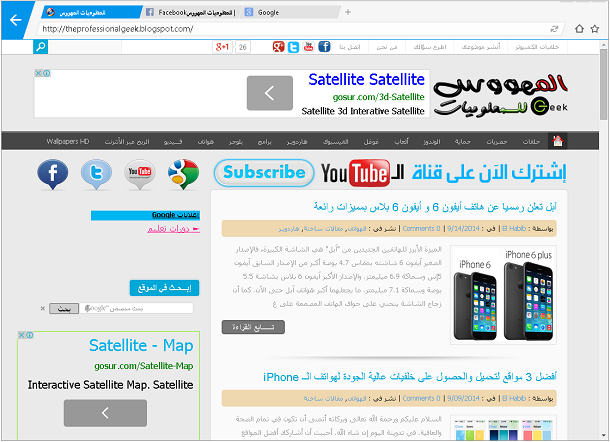
Task: Click the blue site-search heading button
Action: [x=164, y=288]
